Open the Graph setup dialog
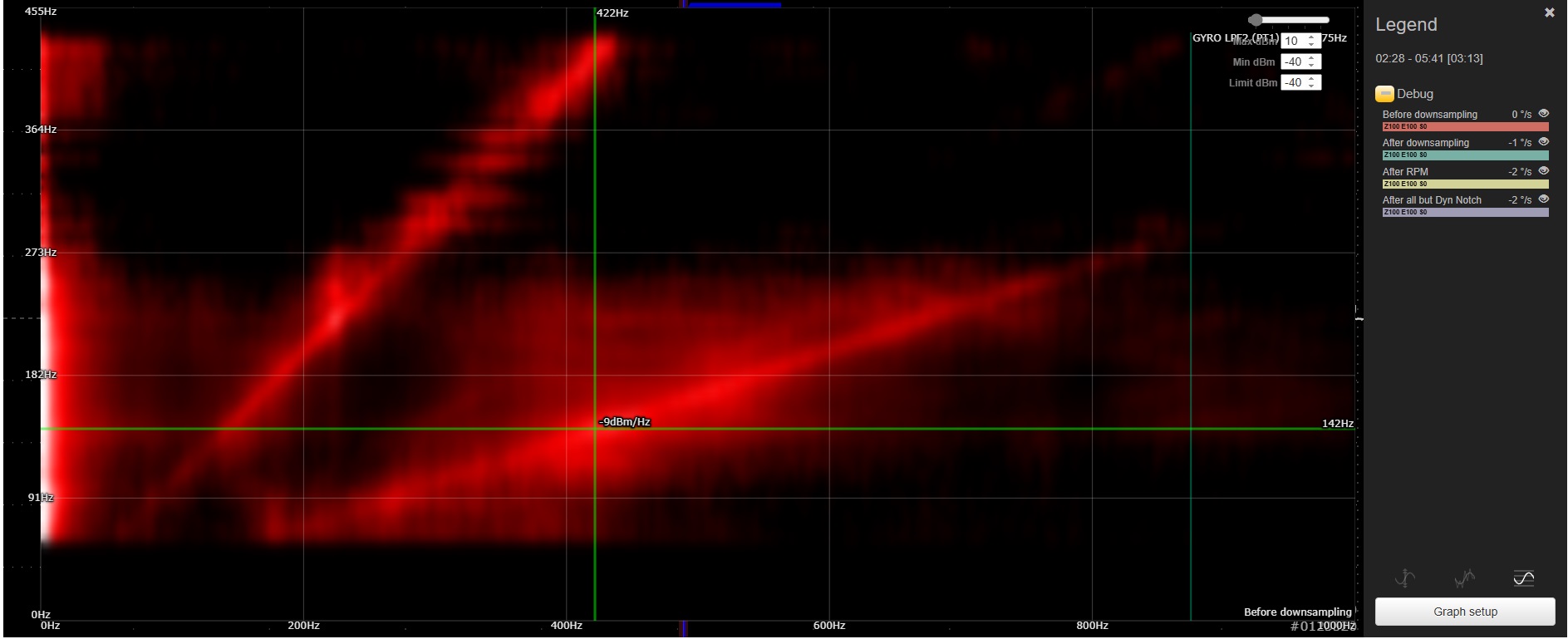The width and height of the screenshot is (1568, 639). tap(1464, 612)
